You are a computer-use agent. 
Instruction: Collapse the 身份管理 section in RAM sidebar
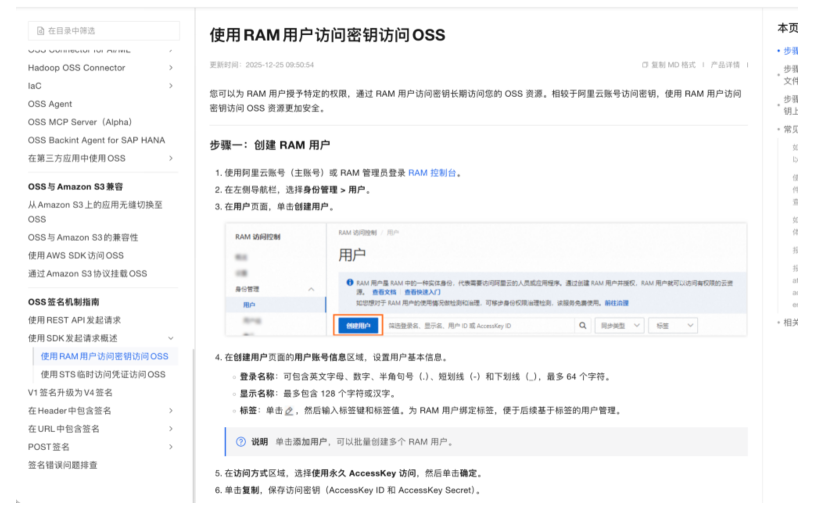311,289
